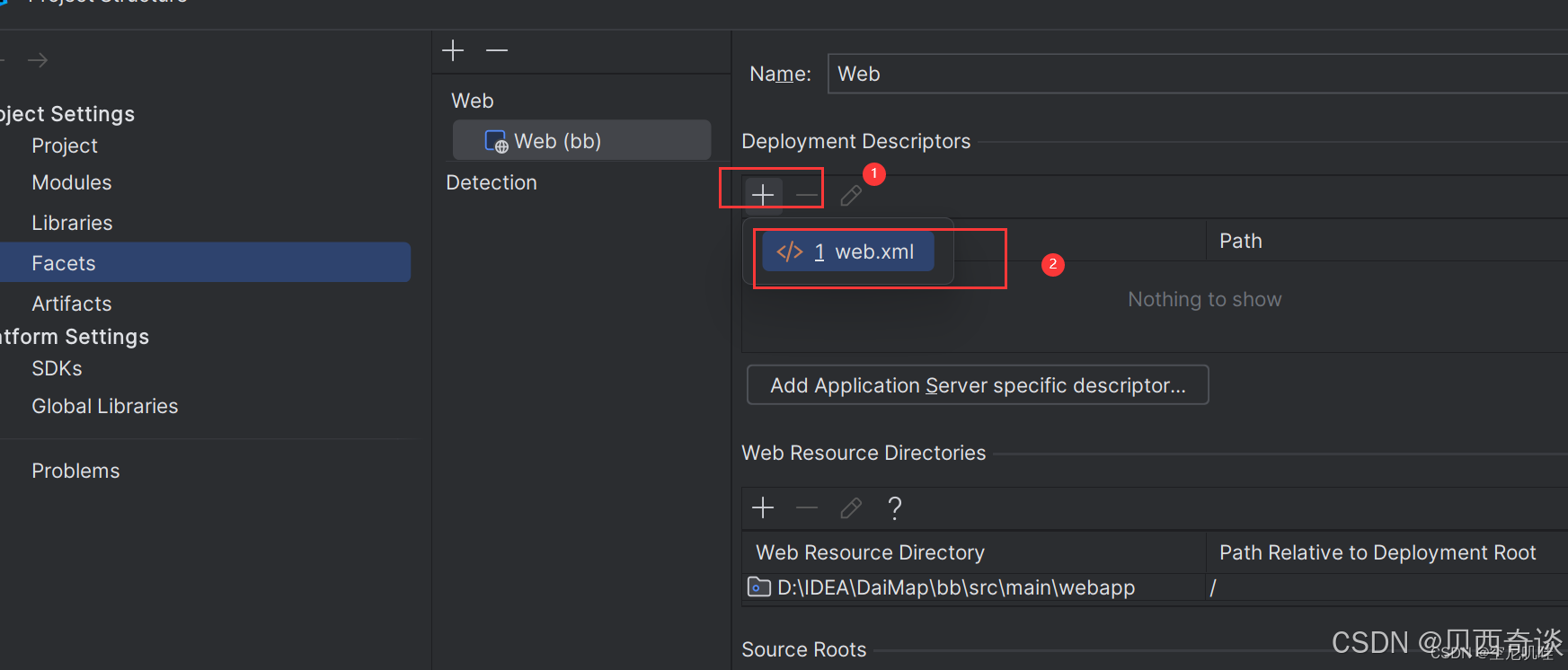Image resolution: width=1568 pixels, height=670 pixels.
Task: Open the Libraries section
Action: point(72,223)
